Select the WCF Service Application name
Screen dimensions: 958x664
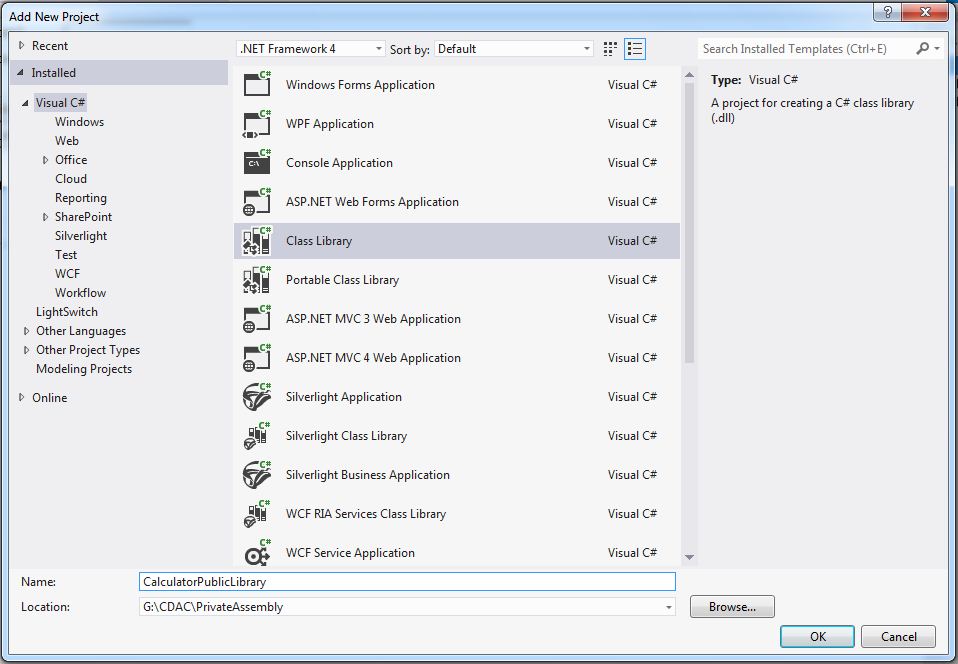tap(350, 553)
